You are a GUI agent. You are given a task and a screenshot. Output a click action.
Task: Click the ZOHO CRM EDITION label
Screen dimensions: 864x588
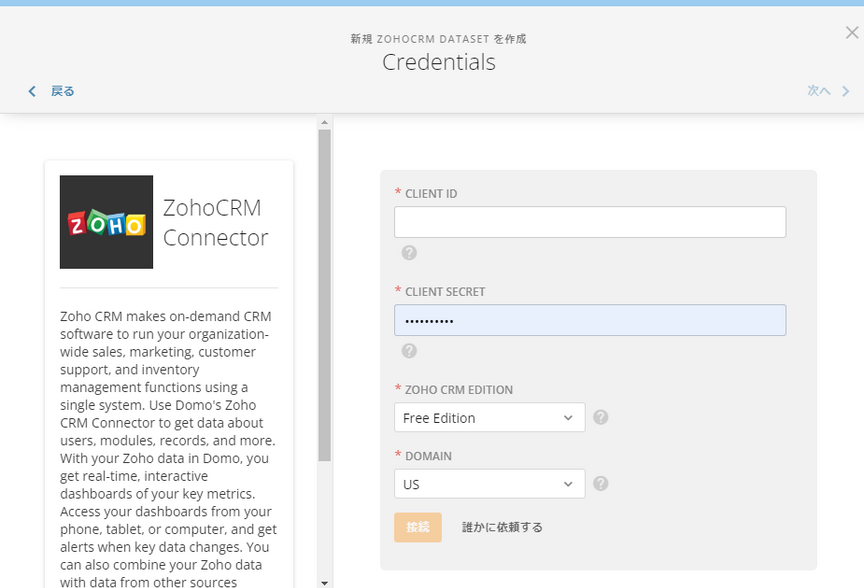coord(459,390)
